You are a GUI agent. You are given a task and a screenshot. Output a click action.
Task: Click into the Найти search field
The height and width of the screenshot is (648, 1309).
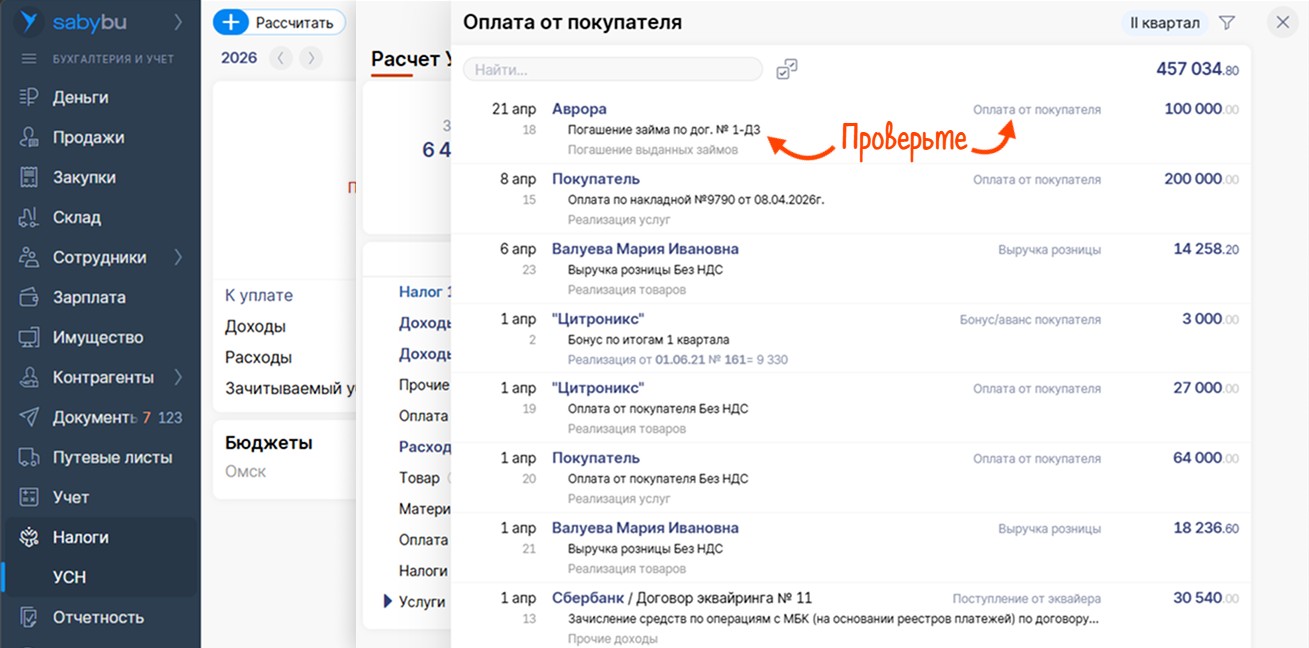[612, 69]
